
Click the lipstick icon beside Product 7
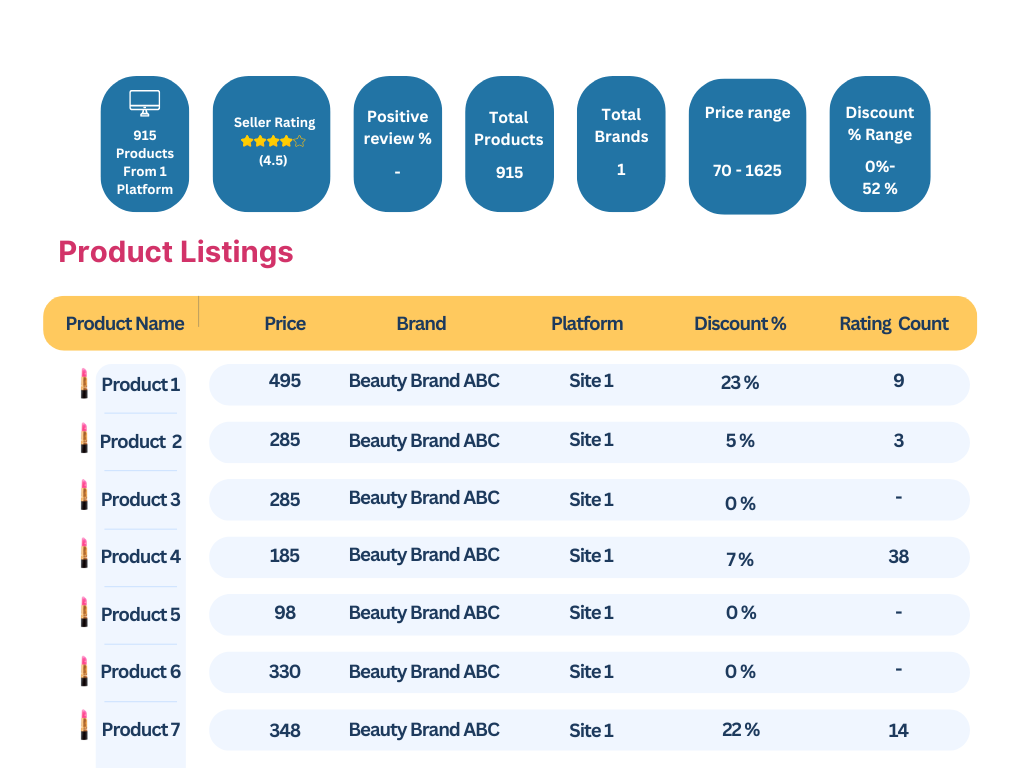click(x=84, y=725)
